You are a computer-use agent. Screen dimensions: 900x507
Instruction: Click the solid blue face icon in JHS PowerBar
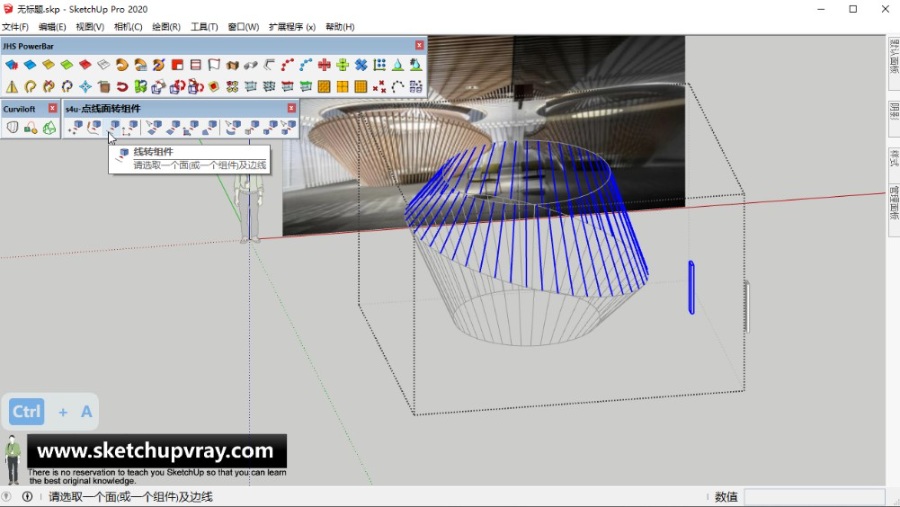(30, 65)
